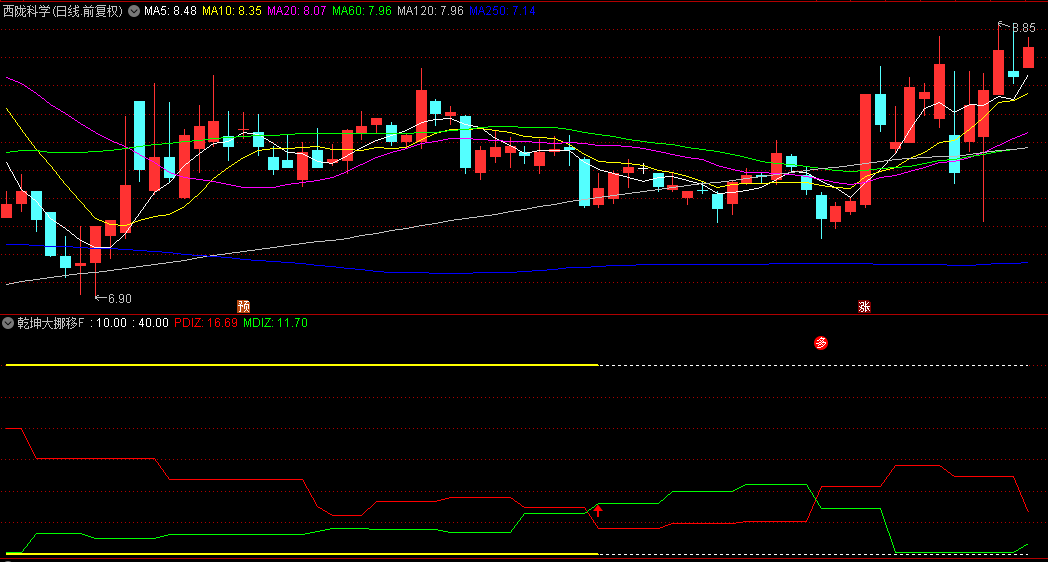Click the 8.85 high price label
This screenshot has height=562, width=1048.
(x=1023, y=28)
